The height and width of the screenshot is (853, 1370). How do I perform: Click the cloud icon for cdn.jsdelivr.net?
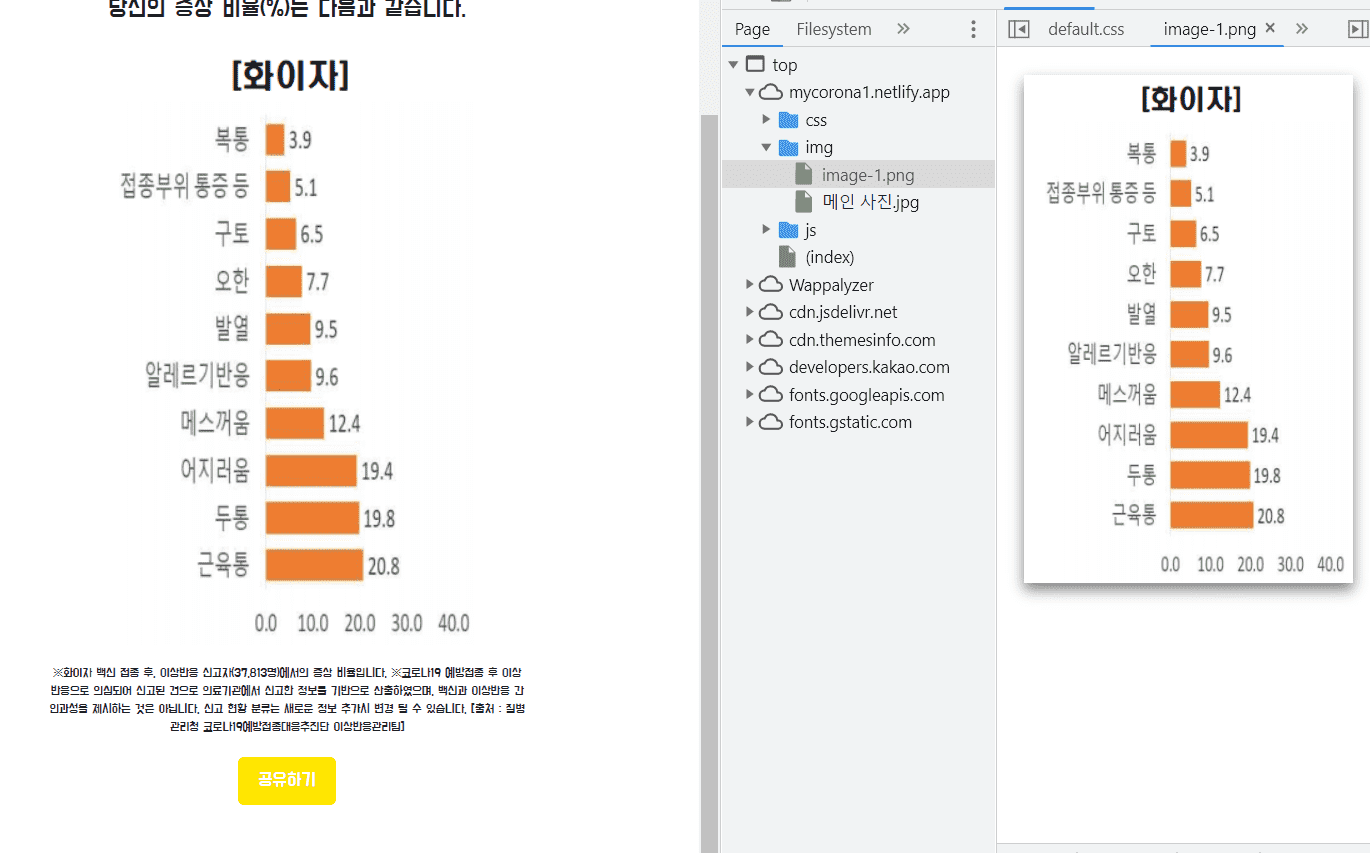click(770, 312)
